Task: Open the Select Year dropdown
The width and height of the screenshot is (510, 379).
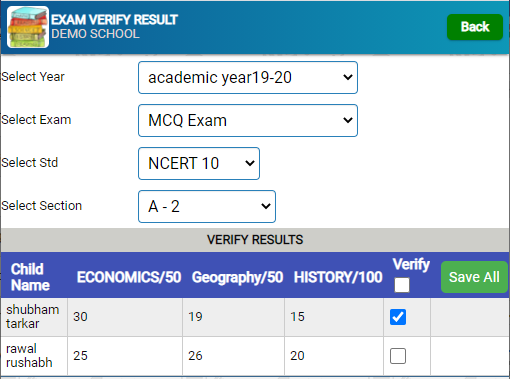Action: (x=248, y=77)
